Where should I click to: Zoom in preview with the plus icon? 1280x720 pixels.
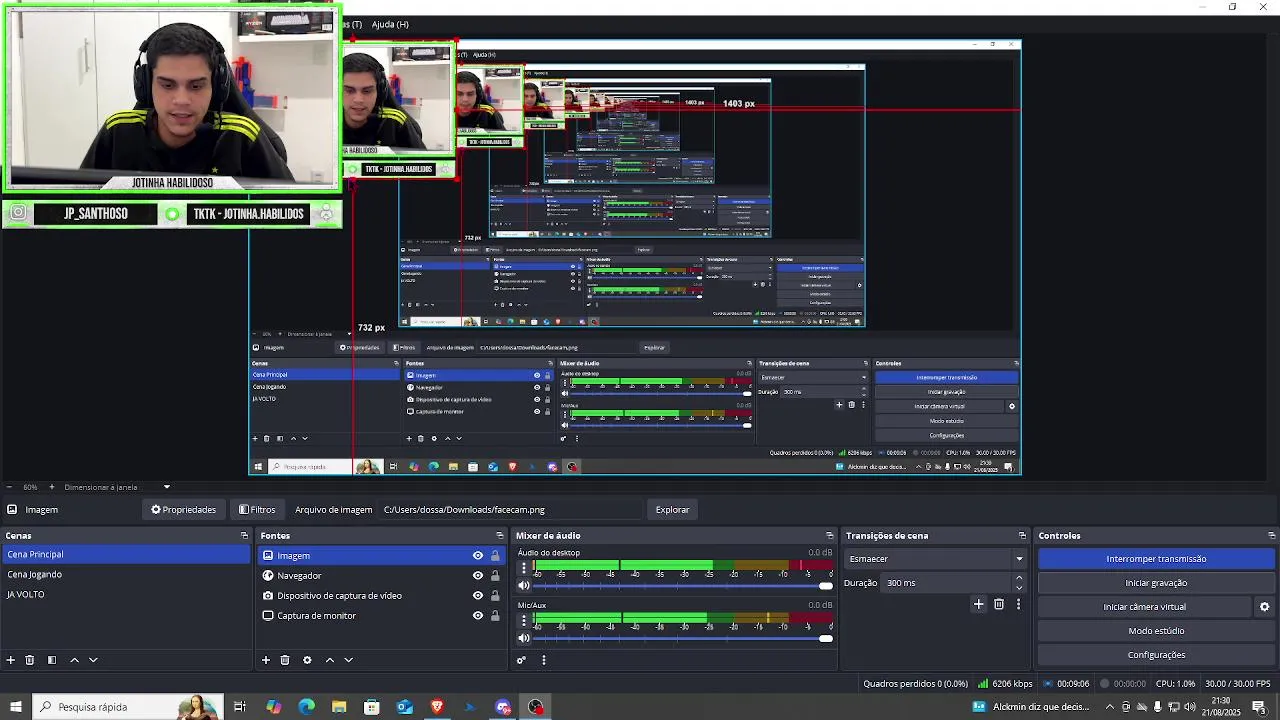point(52,487)
